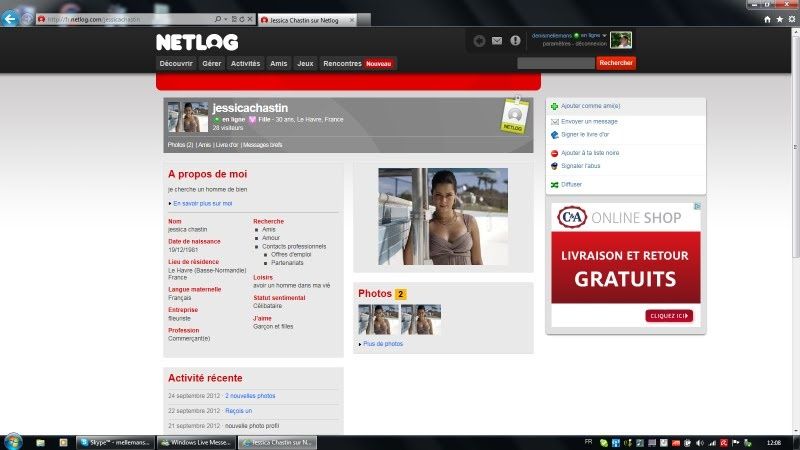Click the address bar search magnifier icon

click(x=218, y=19)
